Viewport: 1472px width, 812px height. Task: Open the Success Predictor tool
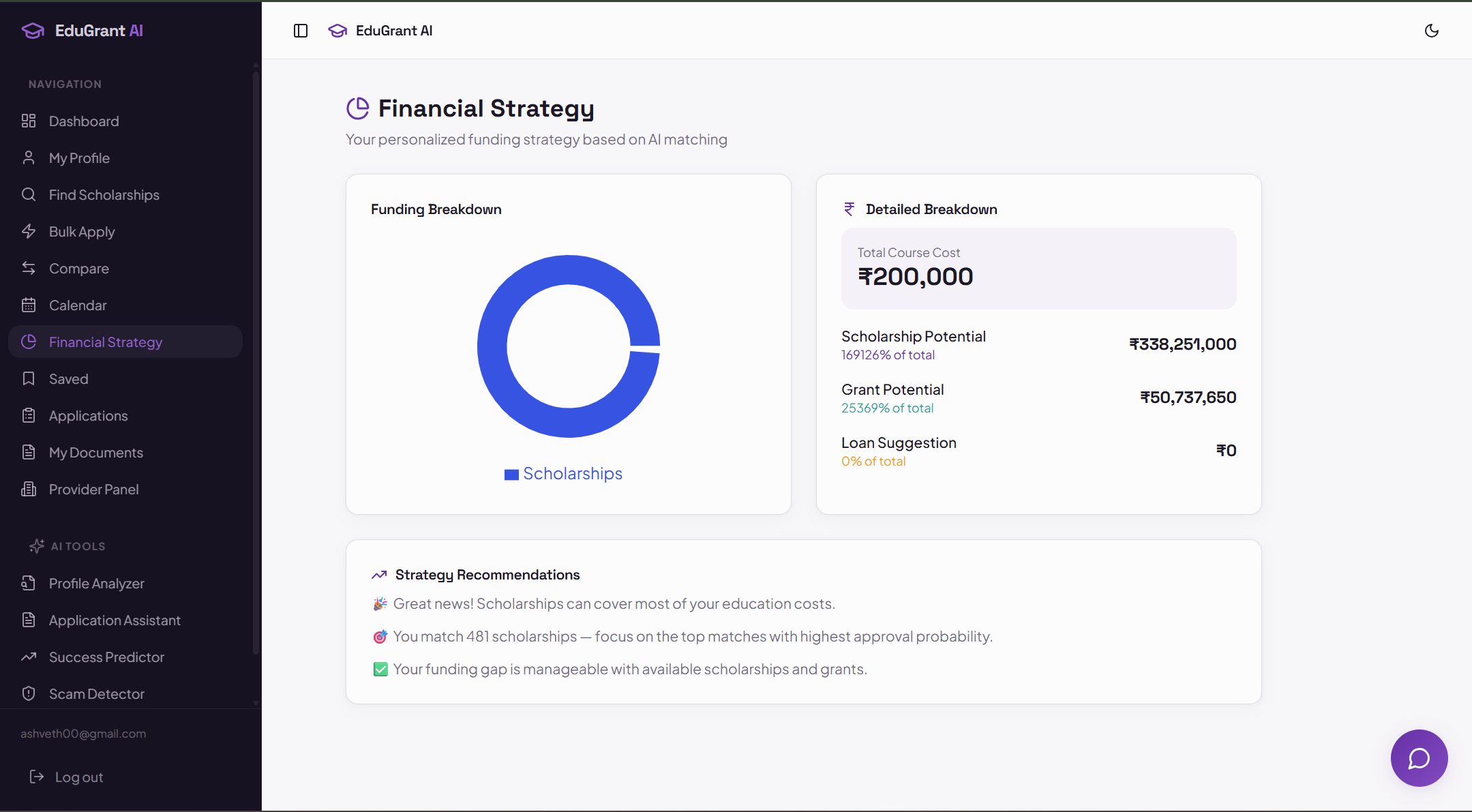pyautogui.click(x=106, y=657)
